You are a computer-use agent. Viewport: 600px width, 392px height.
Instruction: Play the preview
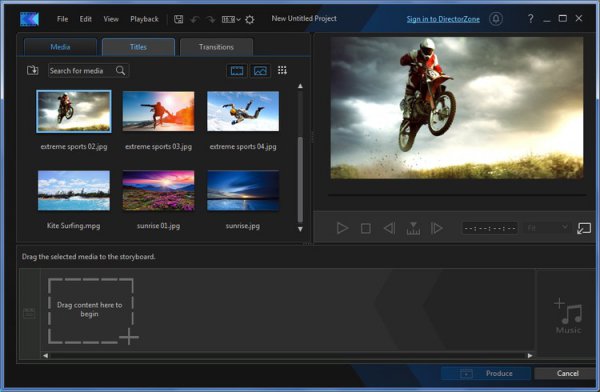pyautogui.click(x=342, y=228)
